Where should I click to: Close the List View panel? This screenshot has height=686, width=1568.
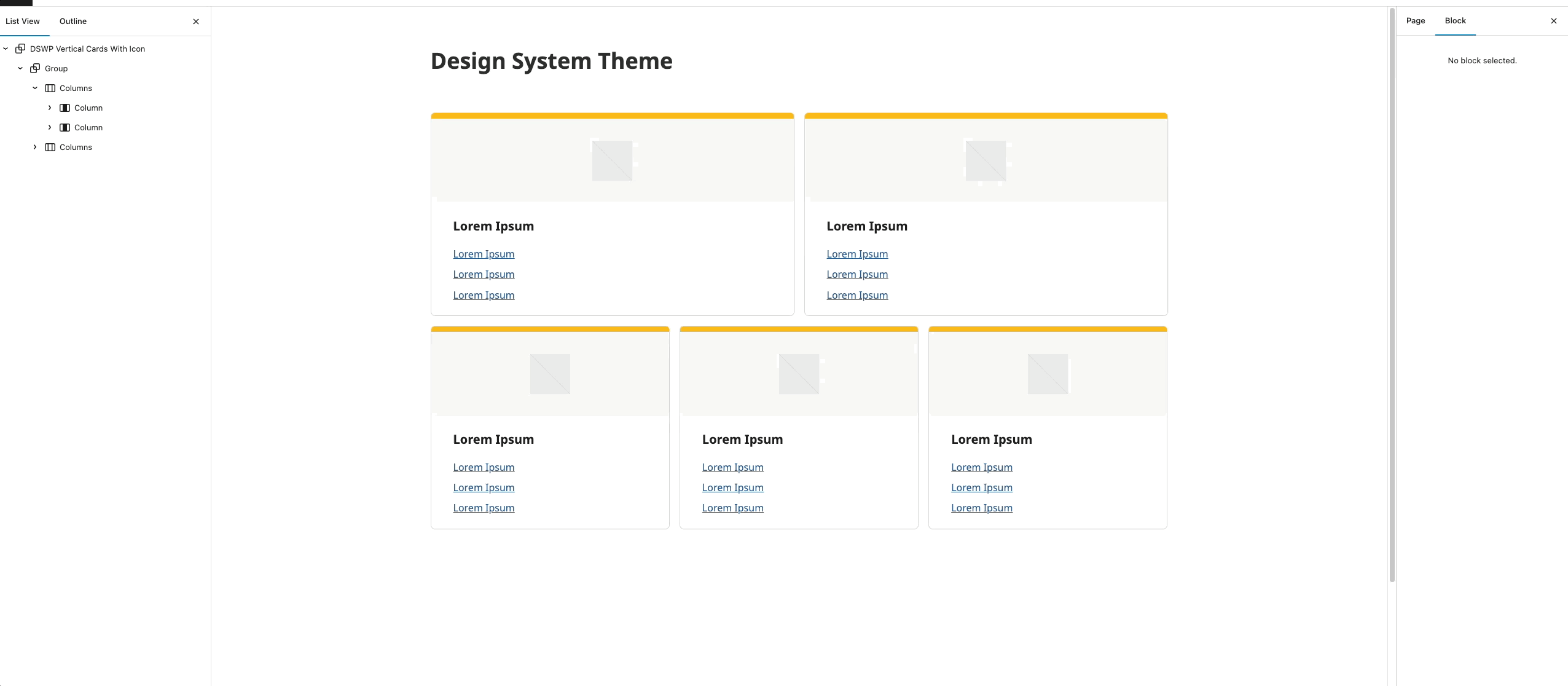196,22
